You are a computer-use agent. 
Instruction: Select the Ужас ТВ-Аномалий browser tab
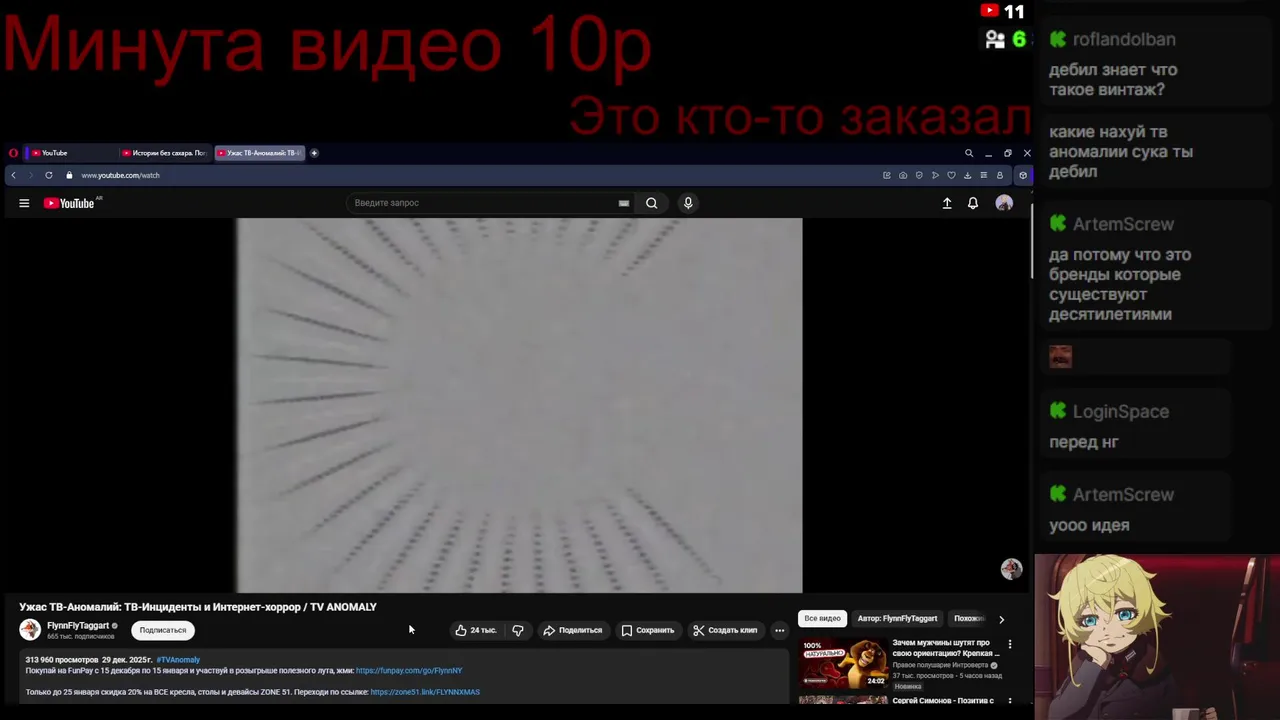coord(259,153)
